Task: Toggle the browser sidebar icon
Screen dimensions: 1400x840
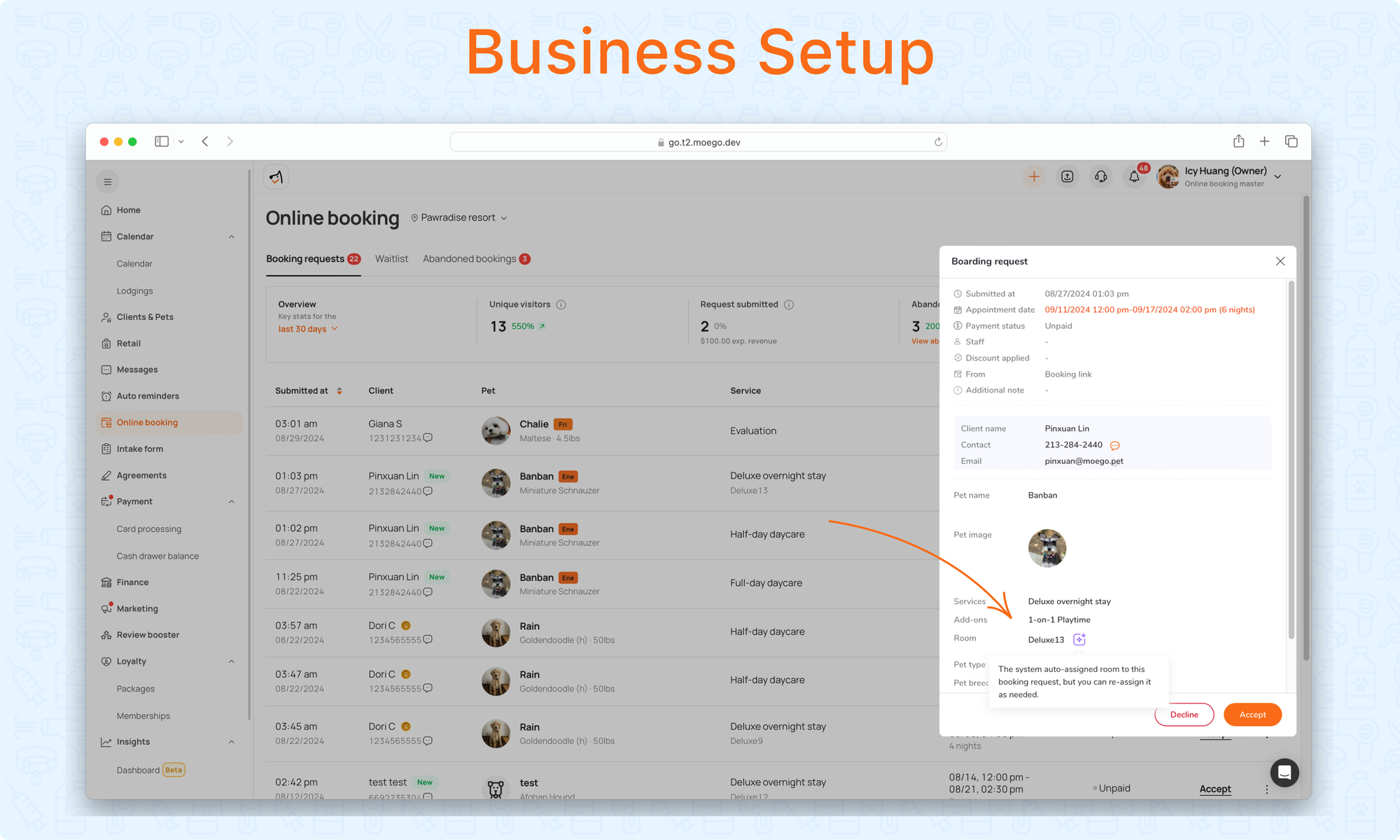Action: 162,141
